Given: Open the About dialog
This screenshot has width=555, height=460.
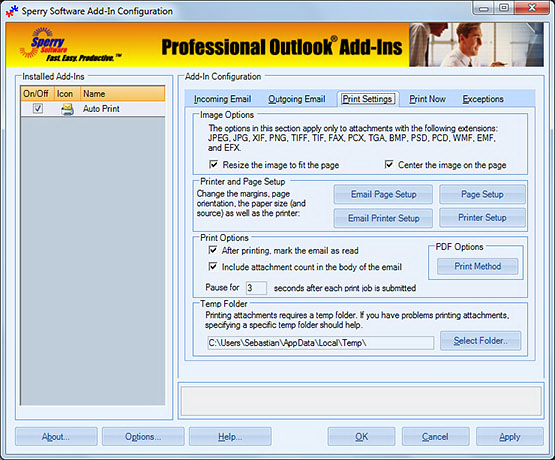Looking at the screenshot, I should point(56,437).
